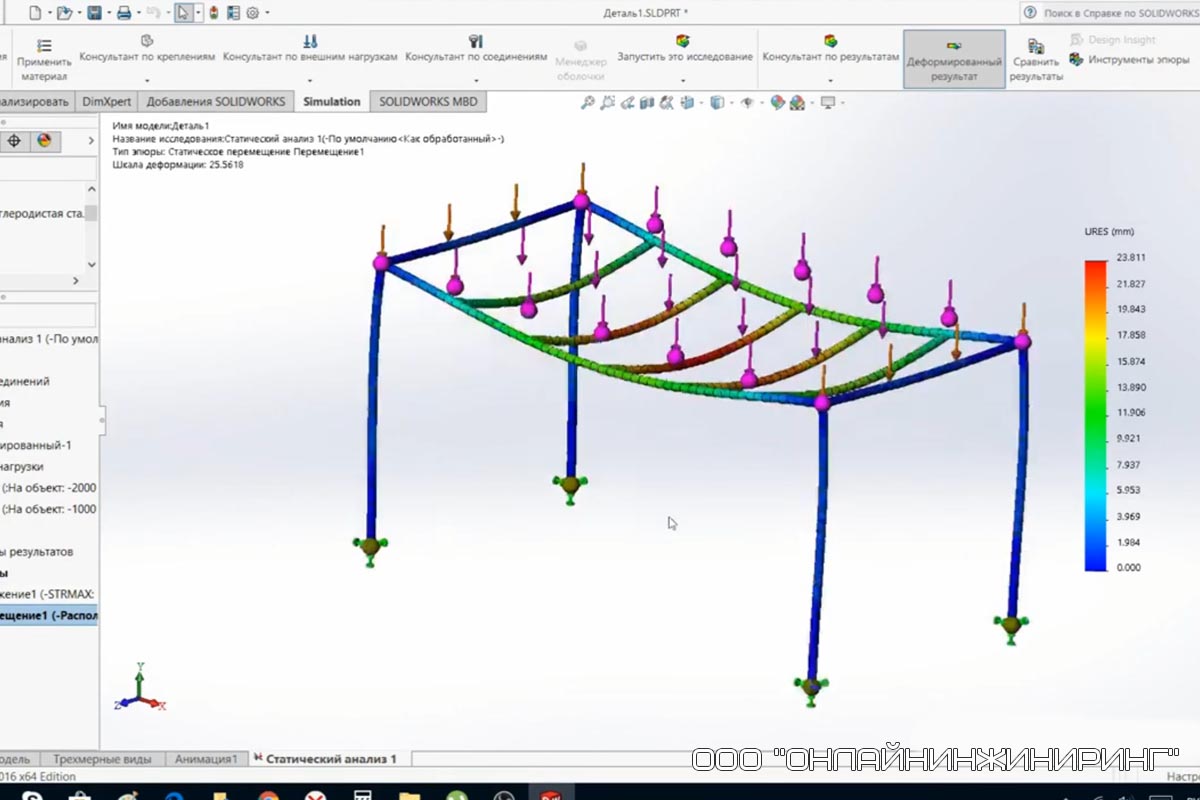The width and height of the screenshot is (1200, 800).
Task: Click the Apply Material (Применить материал) icon
Action: pyautogui.click(x=44, y=46)
